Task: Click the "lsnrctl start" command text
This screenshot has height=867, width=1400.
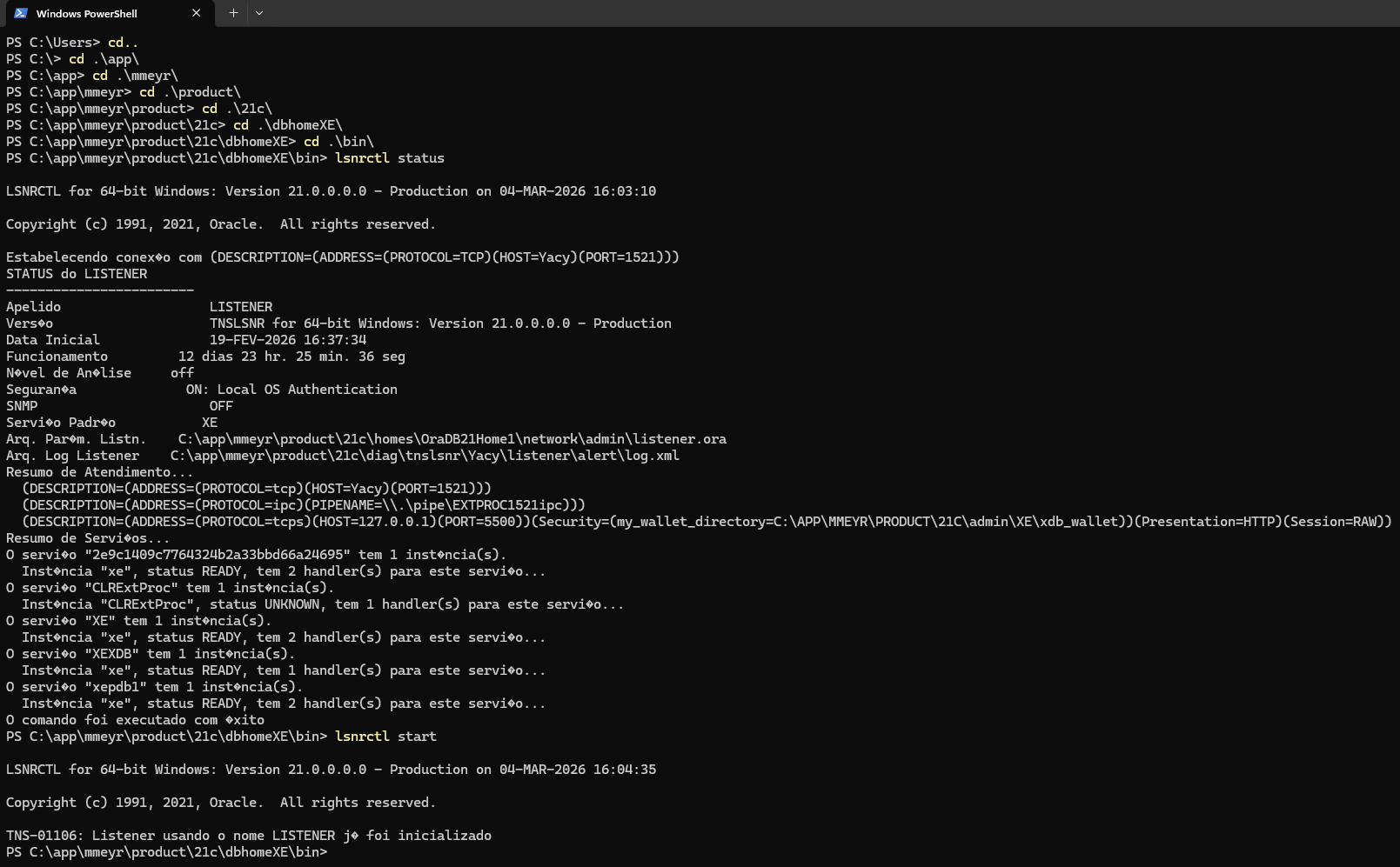Action: click(385, 737)
